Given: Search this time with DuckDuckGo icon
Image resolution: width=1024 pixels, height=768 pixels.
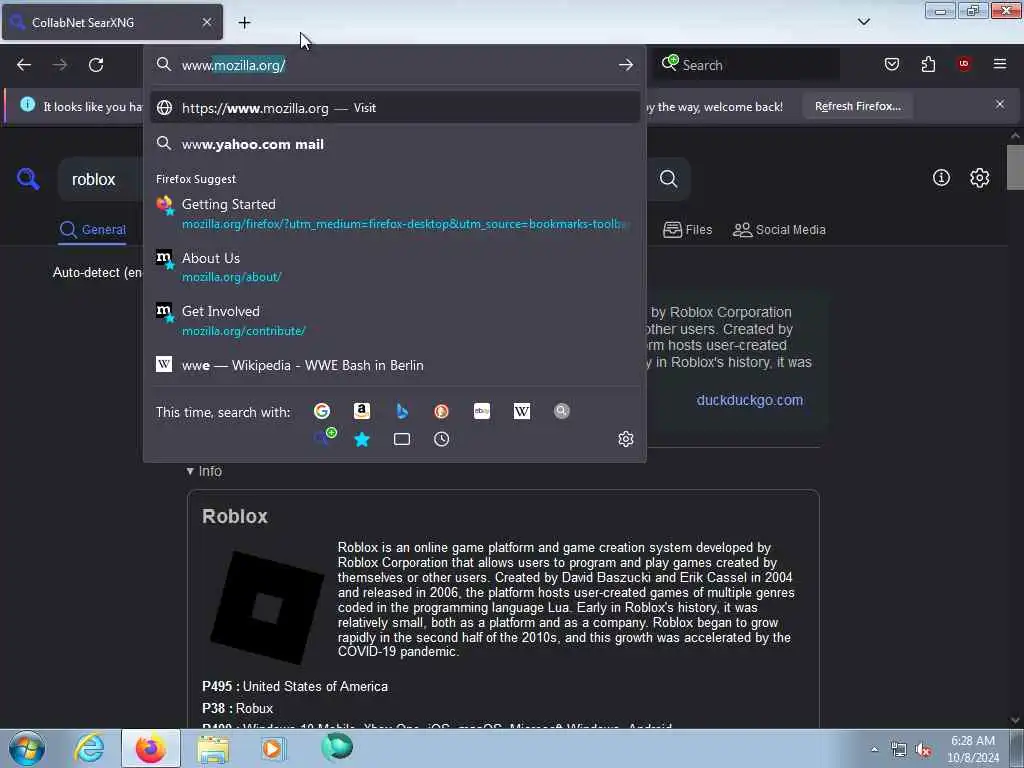Looking at the screenshot, I should 441,411.
